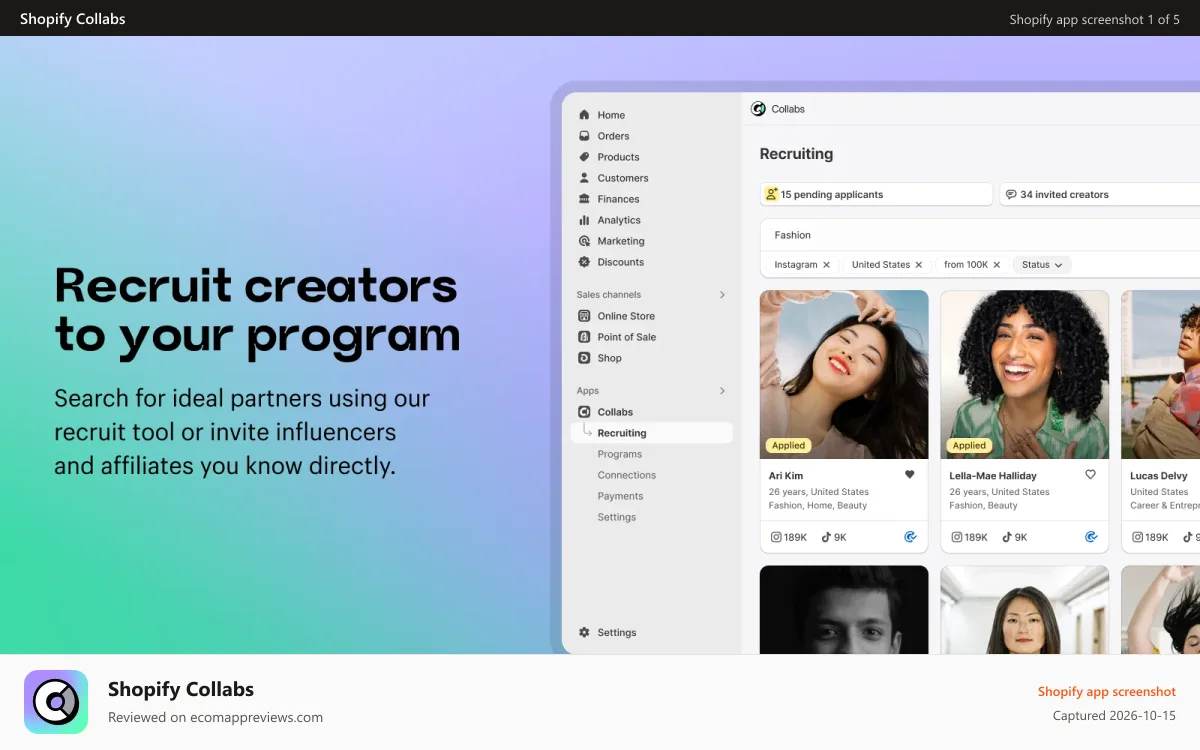1200x750 pixels.
Task: Click the Applied badge on Lella-Mae Halliday
Action: pyautogui.click(x=969, y=446)
